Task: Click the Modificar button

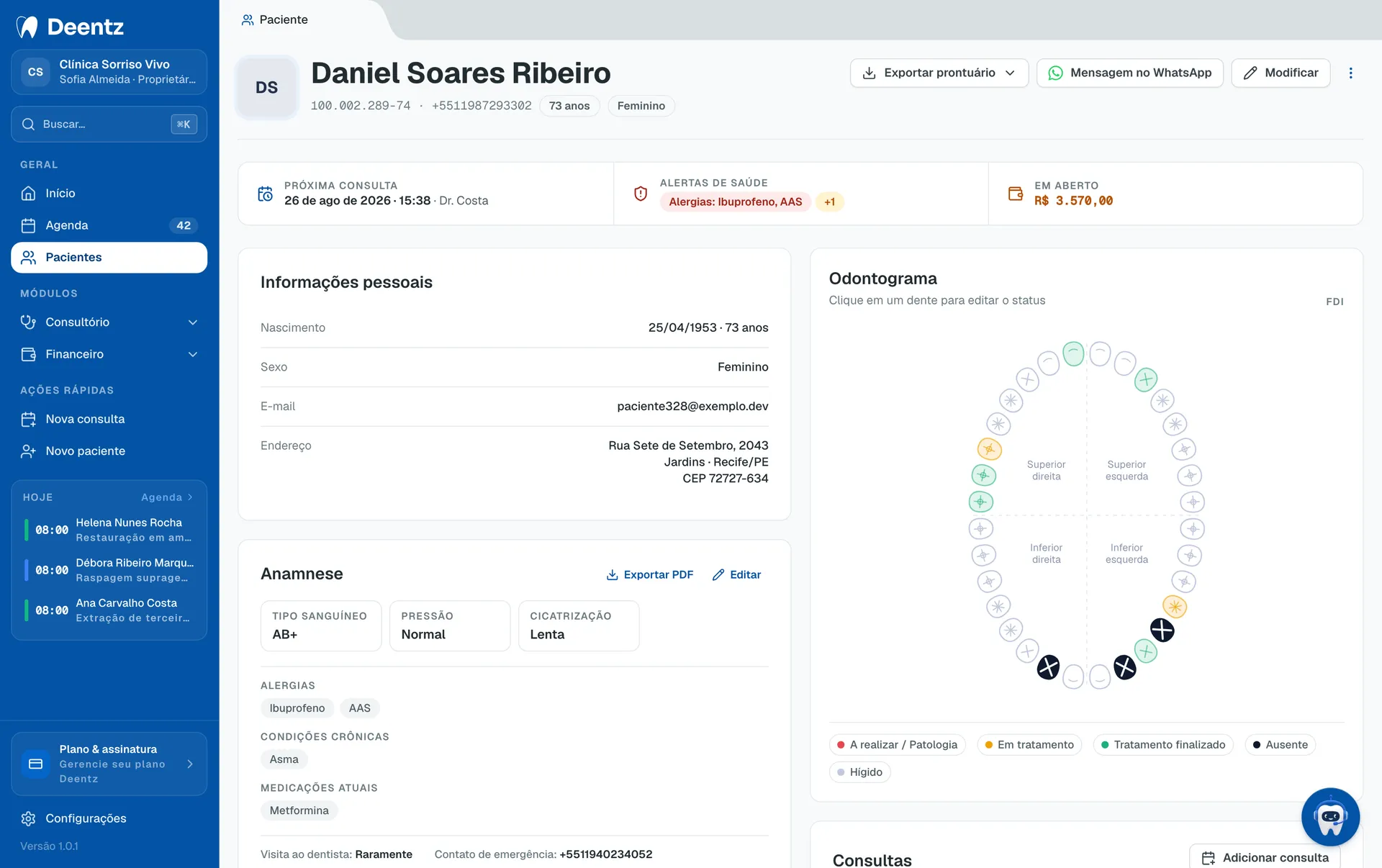Action: (x=1281, y=73)
